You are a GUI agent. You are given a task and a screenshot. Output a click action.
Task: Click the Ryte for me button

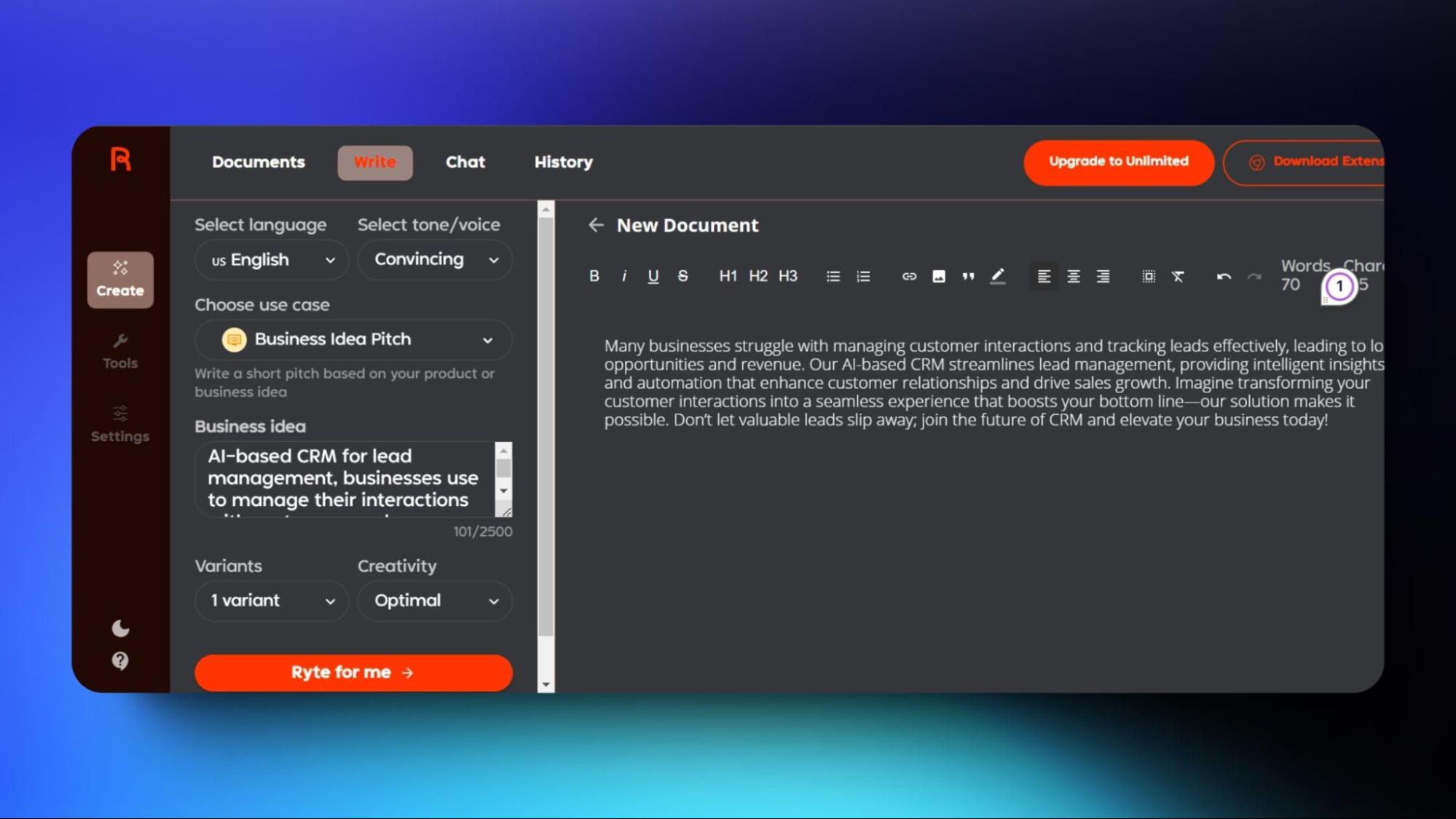pos(353,672)
